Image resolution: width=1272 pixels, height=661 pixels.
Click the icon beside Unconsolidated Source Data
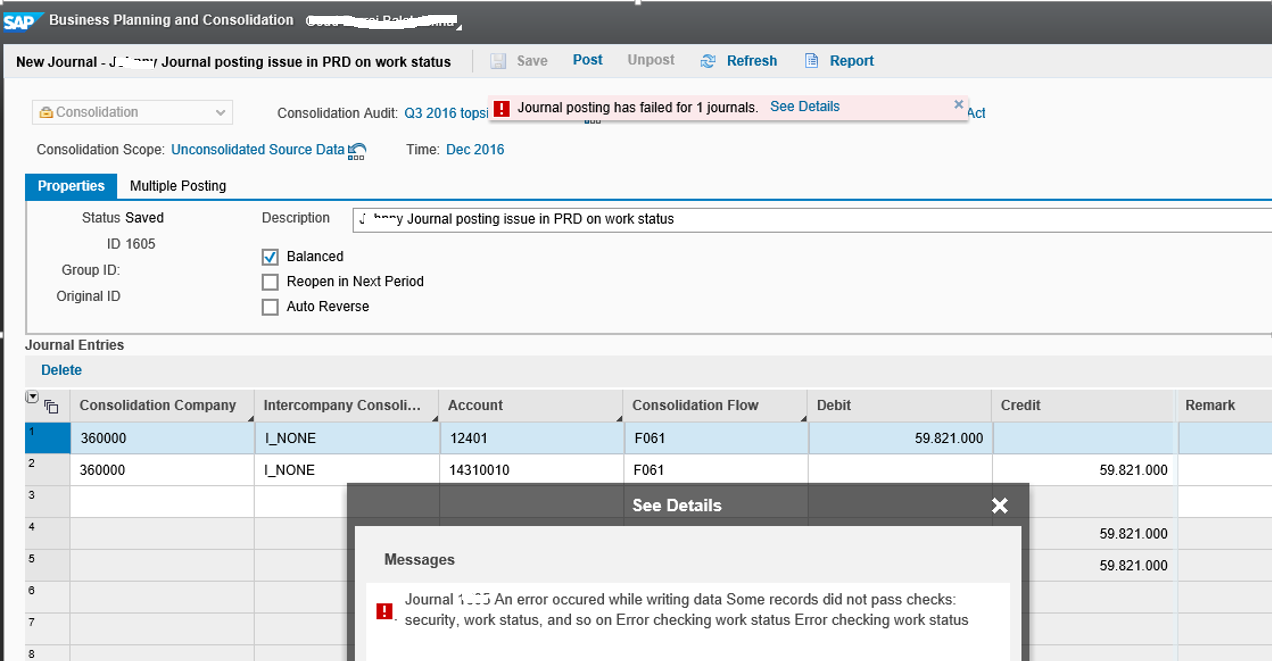point(357,151)
